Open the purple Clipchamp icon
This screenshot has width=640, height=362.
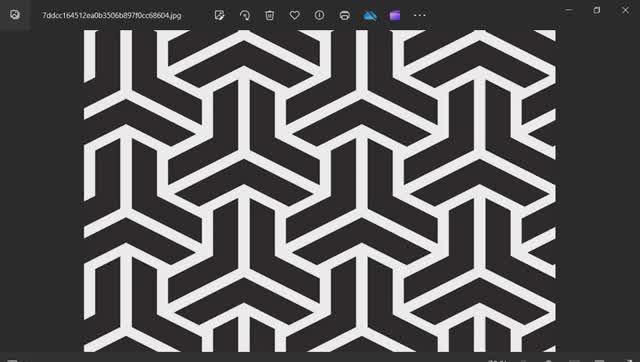point(395,15)
